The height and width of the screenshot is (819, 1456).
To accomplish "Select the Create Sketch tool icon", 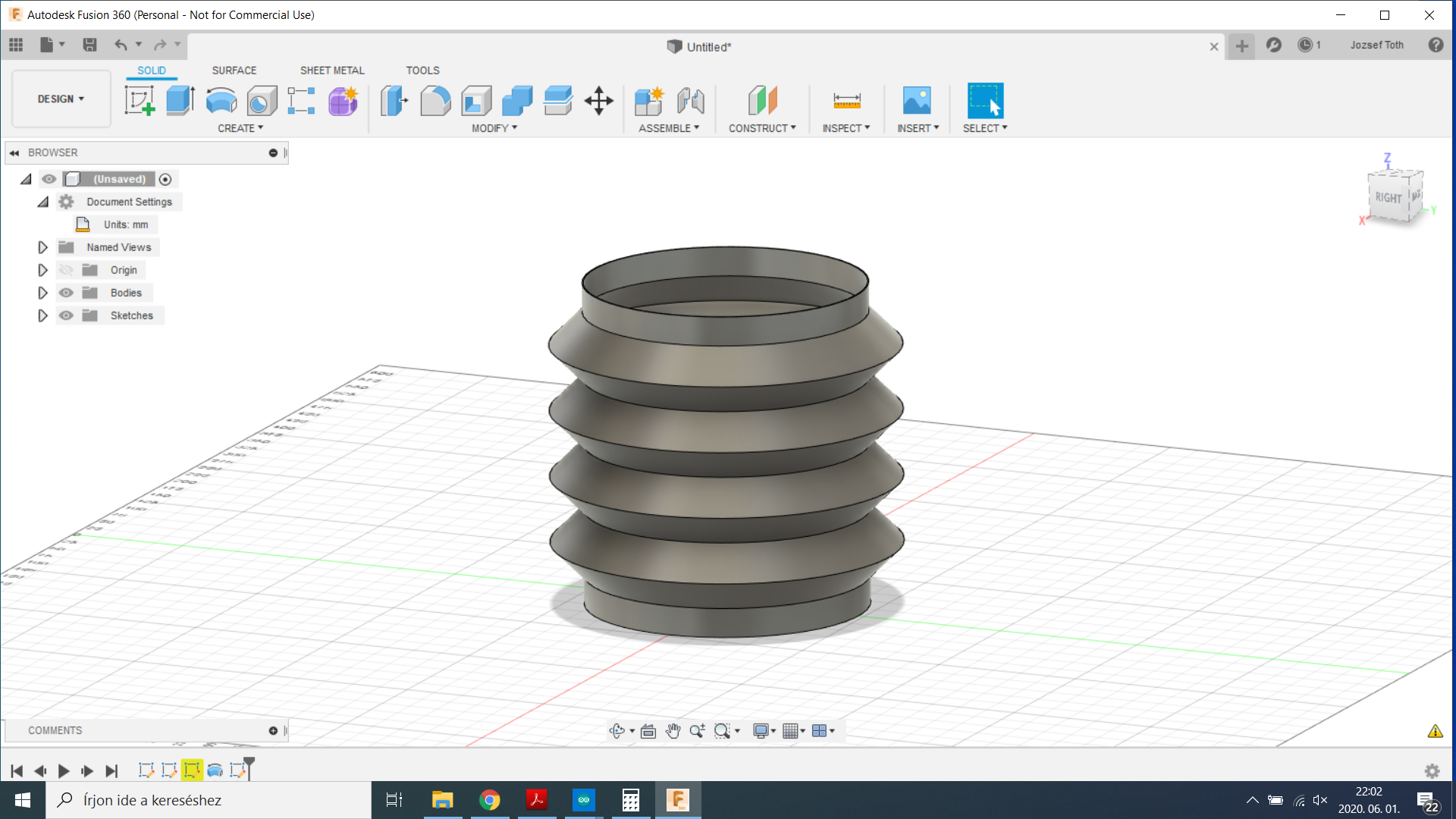I will click(x=140, y=100).
